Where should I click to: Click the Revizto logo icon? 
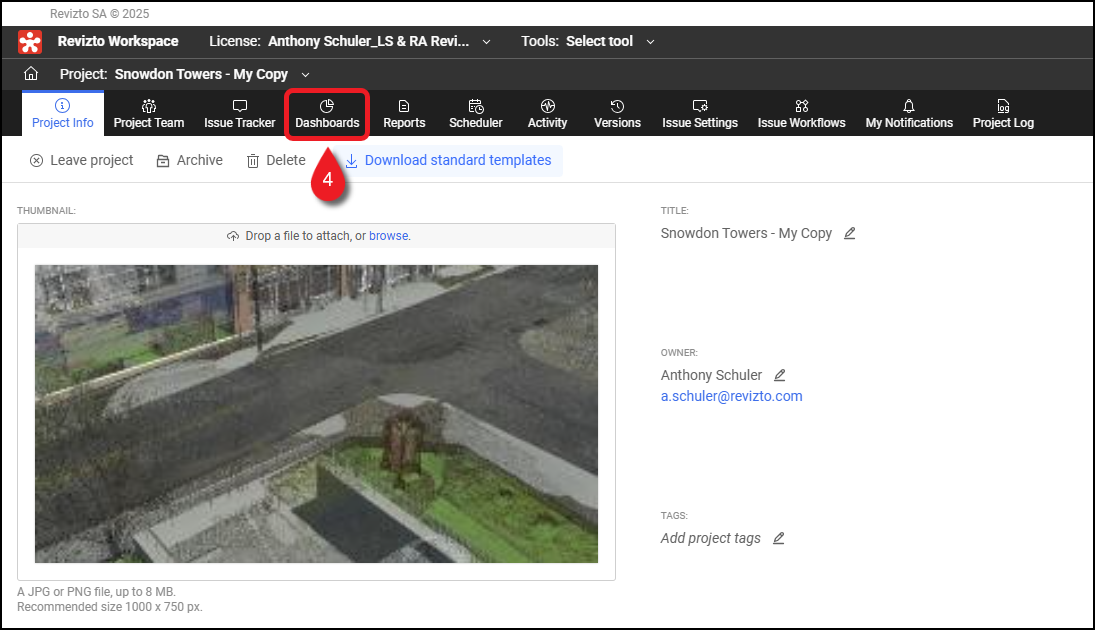pyautogui.click(x=31, y=42)
